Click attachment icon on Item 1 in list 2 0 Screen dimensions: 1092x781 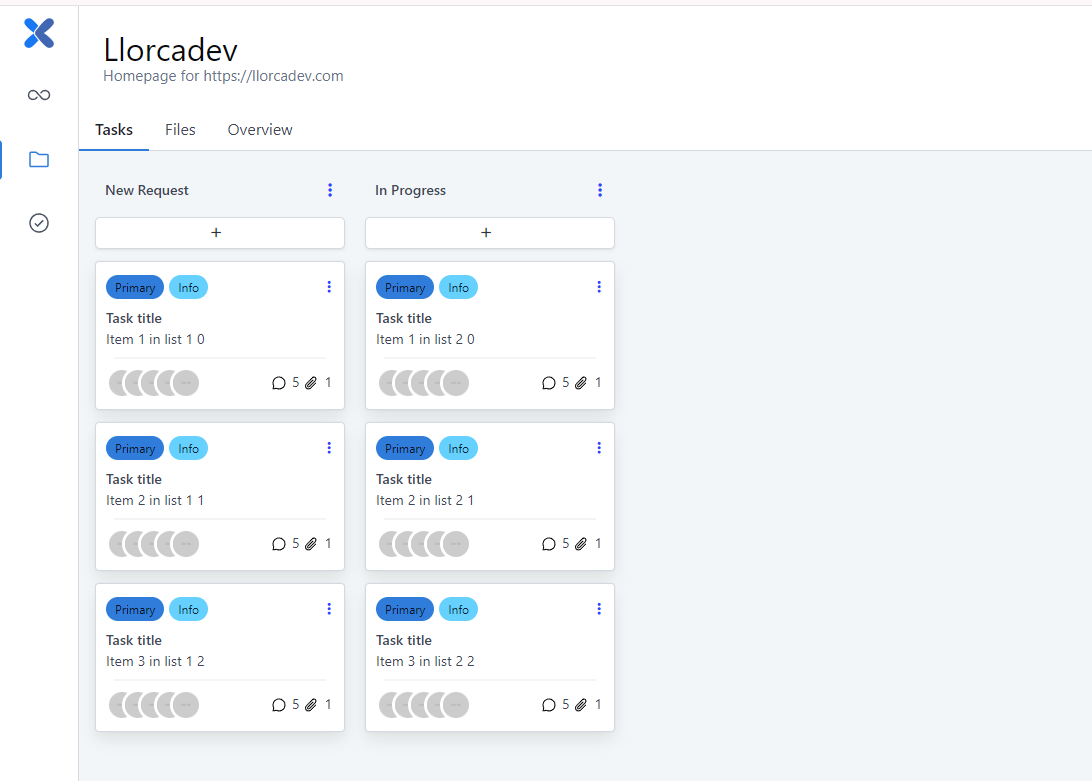581,383
